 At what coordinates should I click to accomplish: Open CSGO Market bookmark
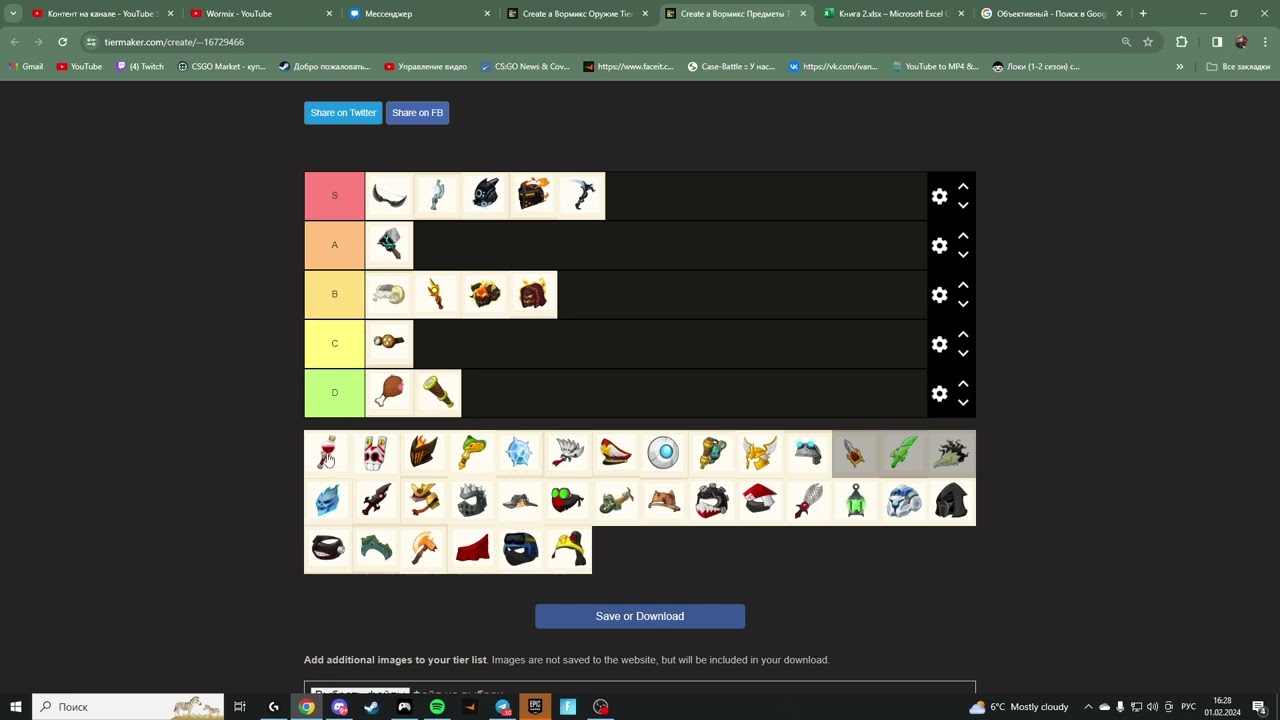coord(221,67)
